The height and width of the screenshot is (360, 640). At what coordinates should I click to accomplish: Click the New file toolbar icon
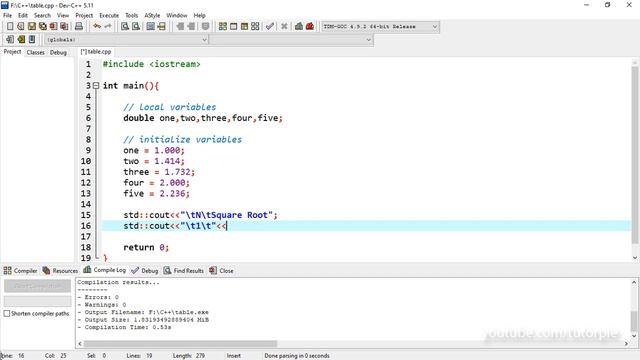tap(10, 27)
